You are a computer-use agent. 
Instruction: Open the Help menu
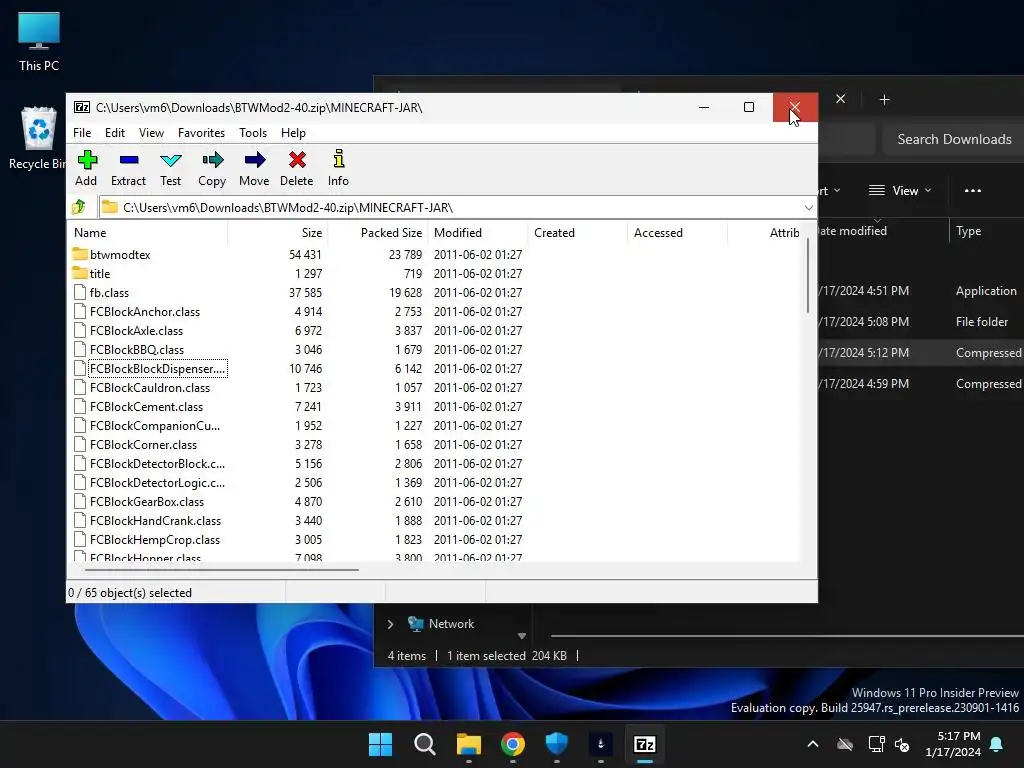click(293, 133)
